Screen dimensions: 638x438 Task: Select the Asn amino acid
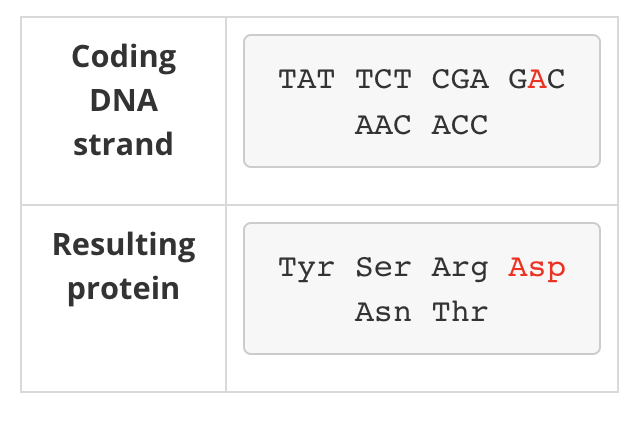(383, 313)
